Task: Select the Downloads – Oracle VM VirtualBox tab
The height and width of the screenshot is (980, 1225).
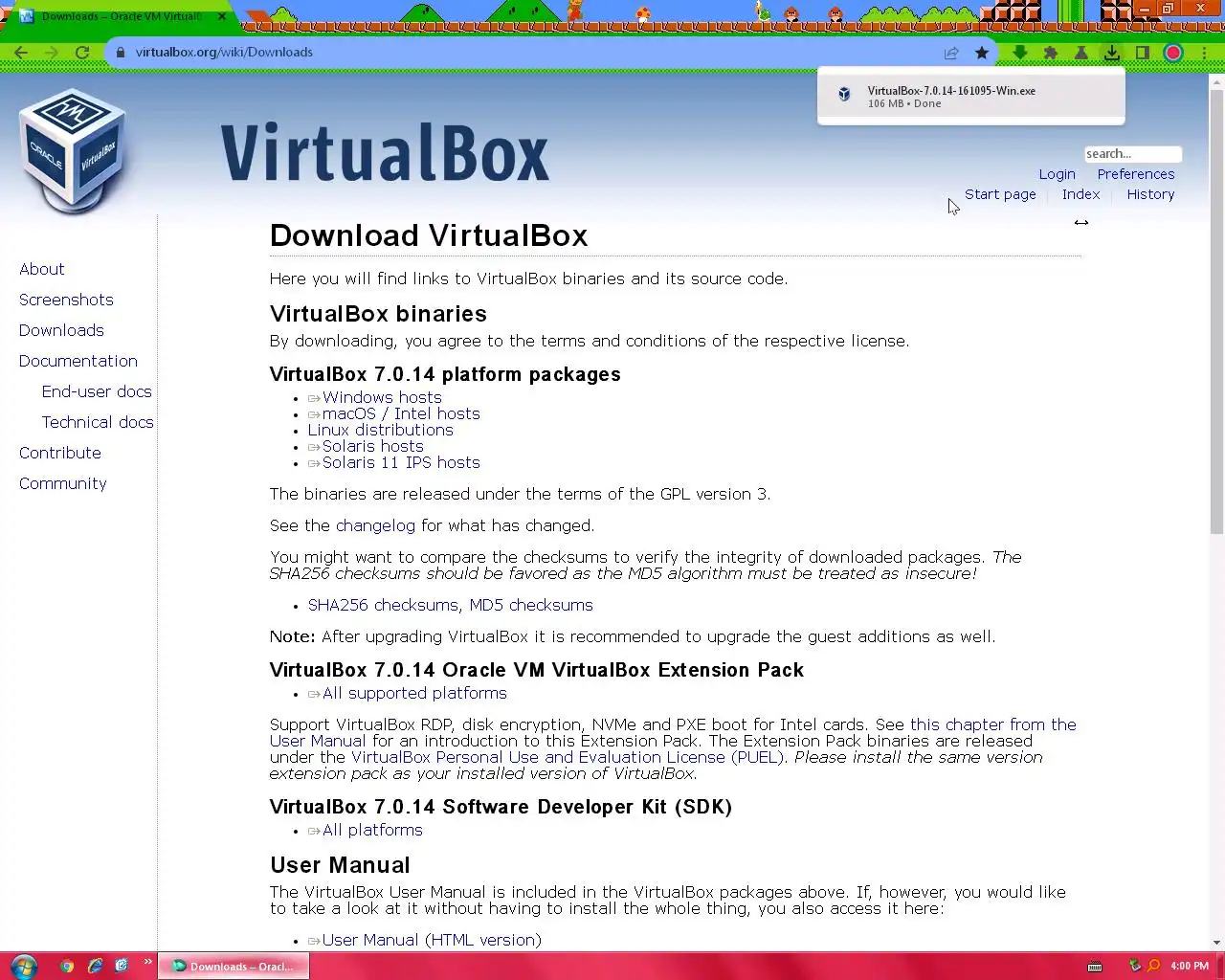Action: (121, 16)
